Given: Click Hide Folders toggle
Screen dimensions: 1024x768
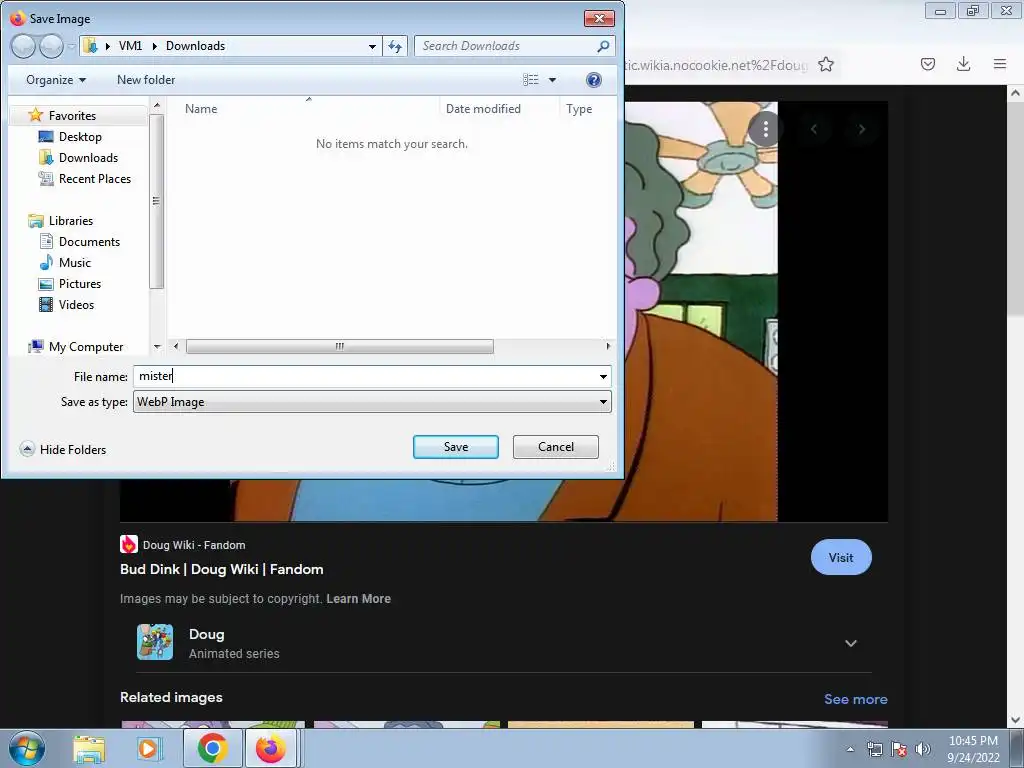Looking at the screenshot, I should tap(63, 449).
